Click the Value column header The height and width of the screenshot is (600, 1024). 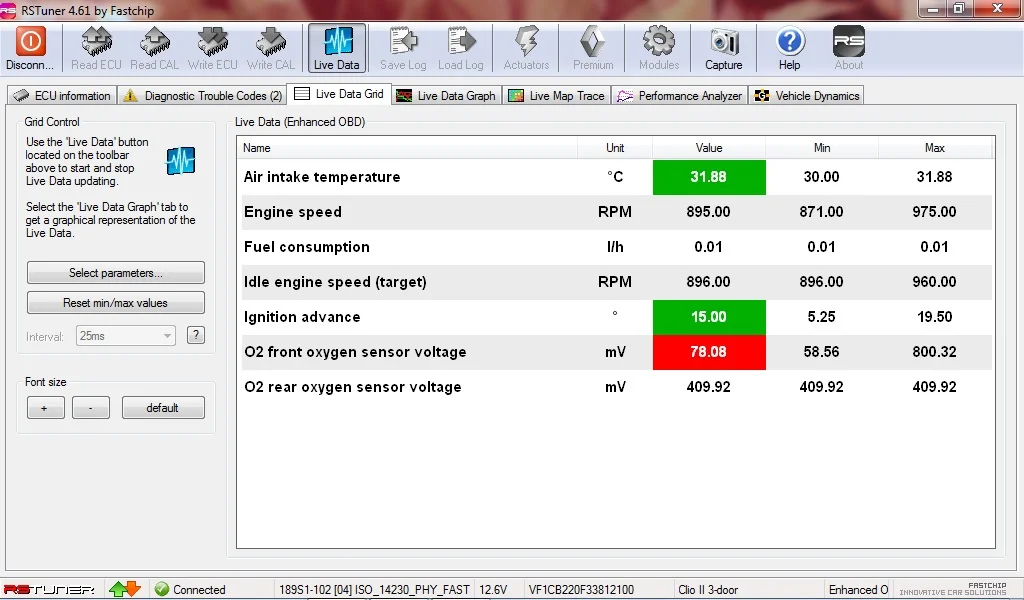click(x=709, y=148)
